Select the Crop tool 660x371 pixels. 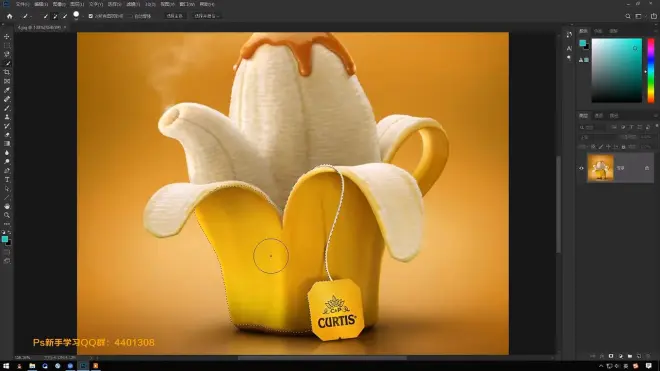click(x=7, y=72)
